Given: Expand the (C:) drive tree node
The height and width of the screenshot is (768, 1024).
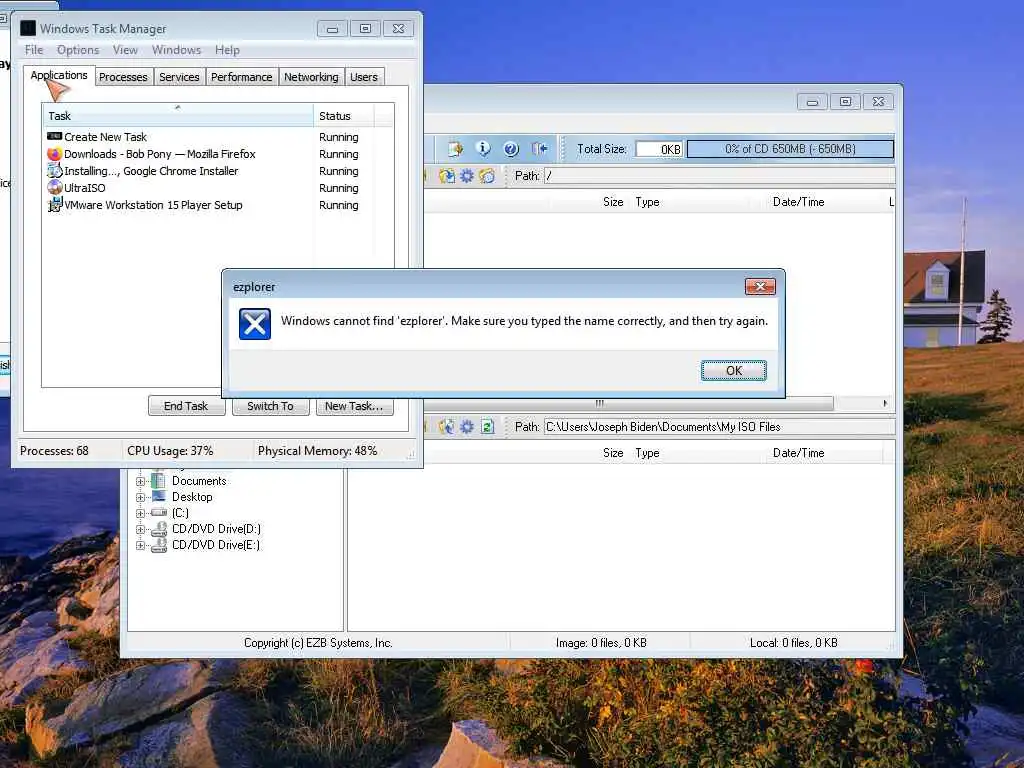Looking at the screenshot, I should [140, 513].
